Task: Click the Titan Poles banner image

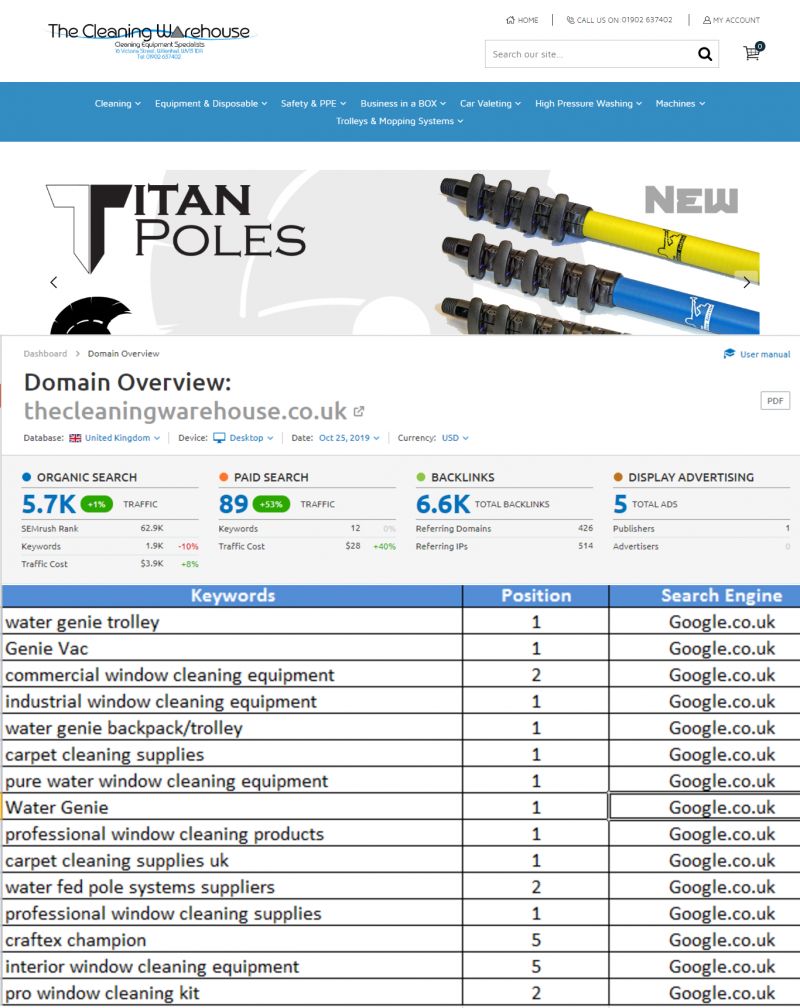Action: click(x=403, y=252)
